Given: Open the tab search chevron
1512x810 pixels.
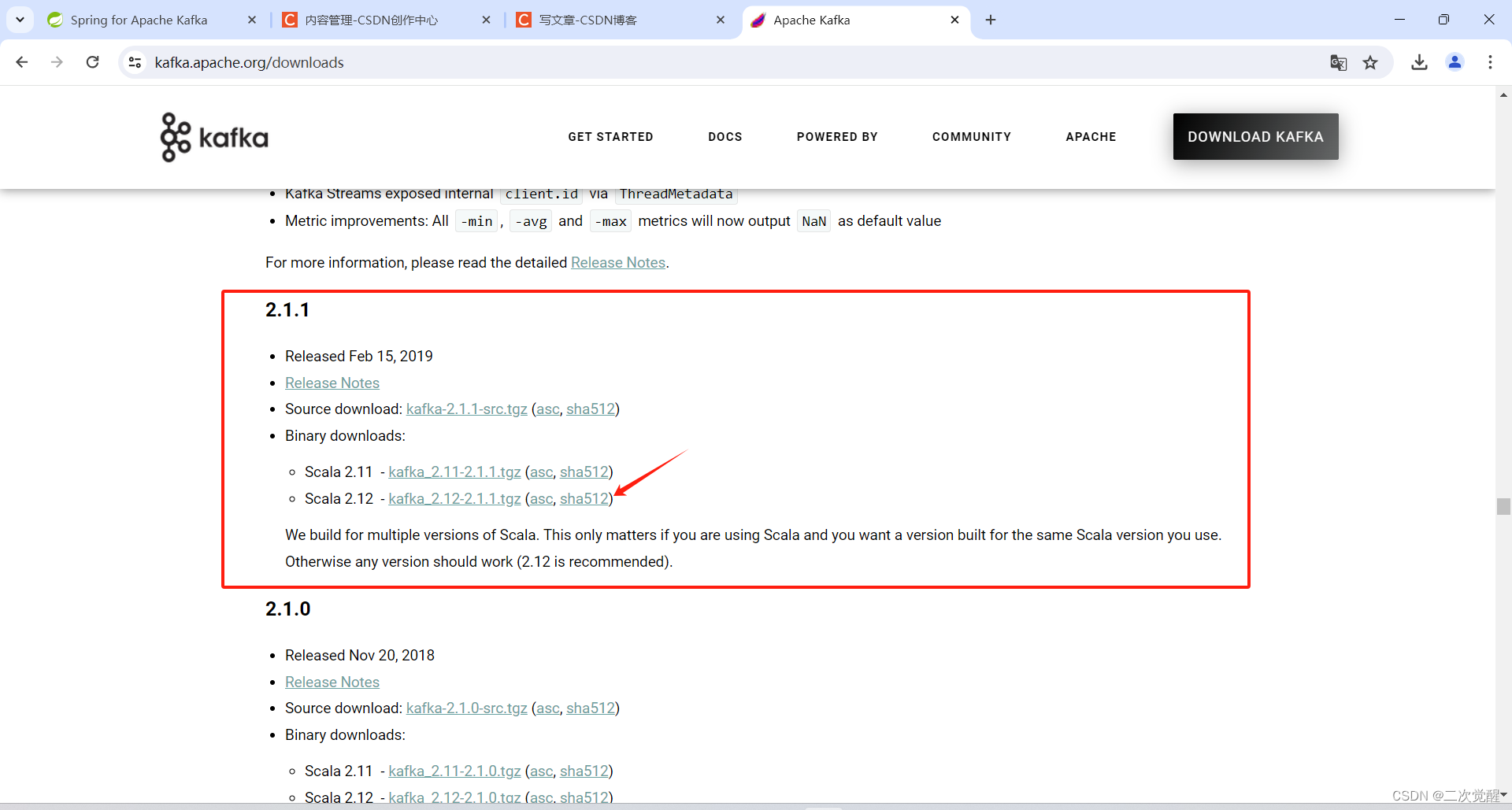Looking at the screenshot, I should point(20,20).
